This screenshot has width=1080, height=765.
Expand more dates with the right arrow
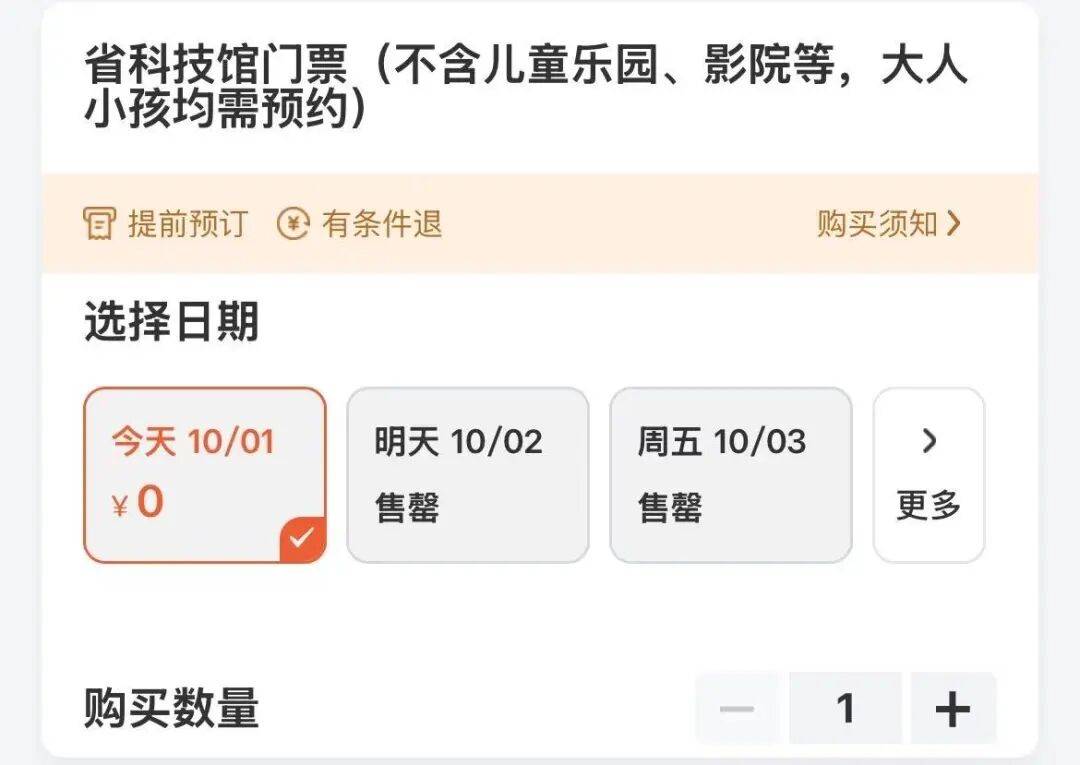[x=929, y=442]
